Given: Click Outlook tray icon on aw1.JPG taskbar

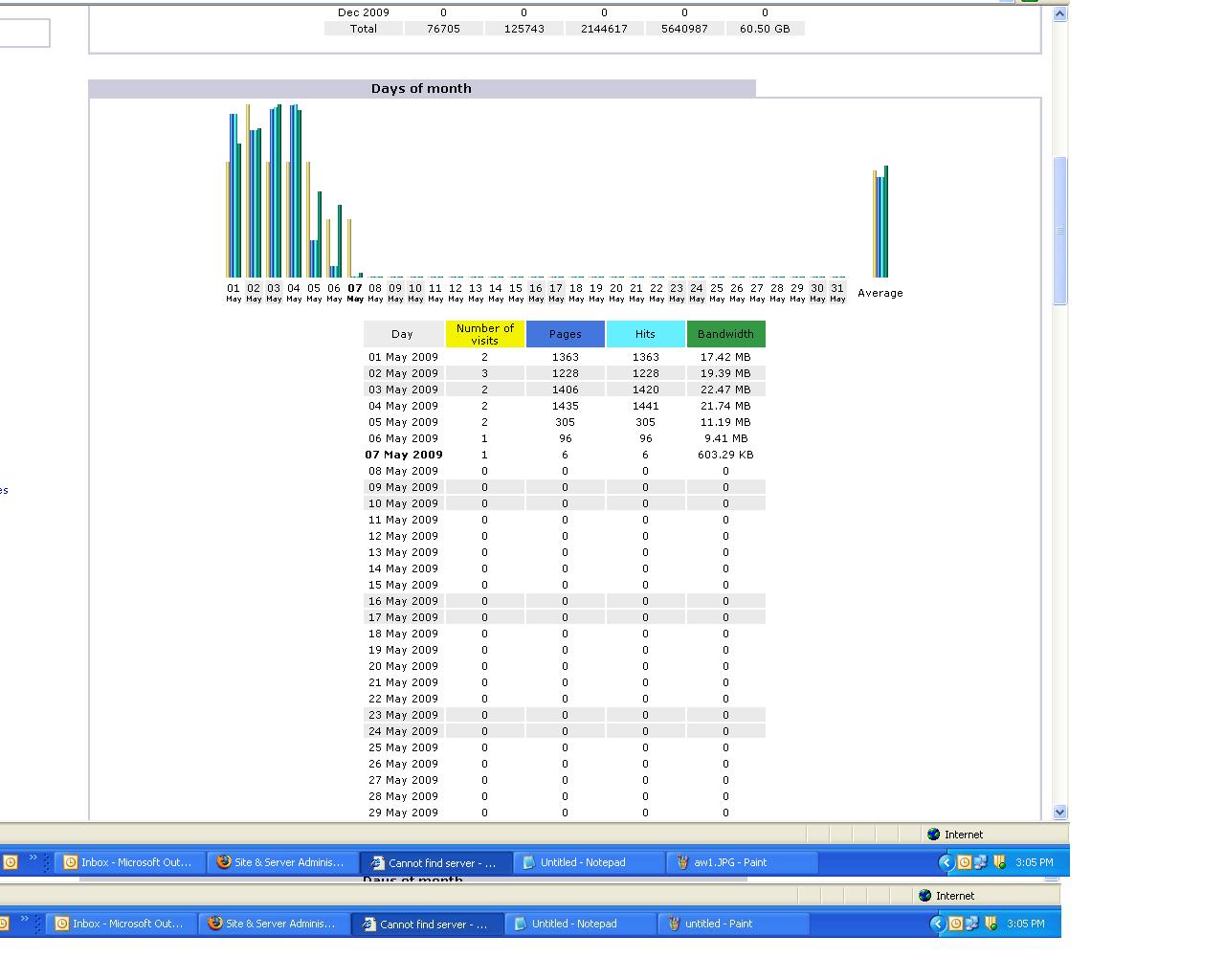Looking at the screenshot, I should (x=965, y=862).
